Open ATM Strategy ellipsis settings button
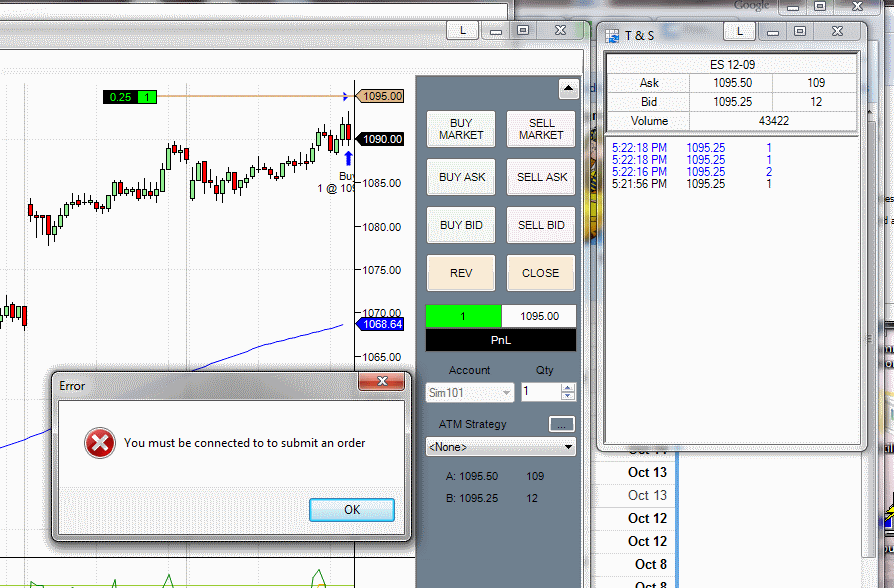The width and height of the screenshot is (894, 588). point(562,424)
